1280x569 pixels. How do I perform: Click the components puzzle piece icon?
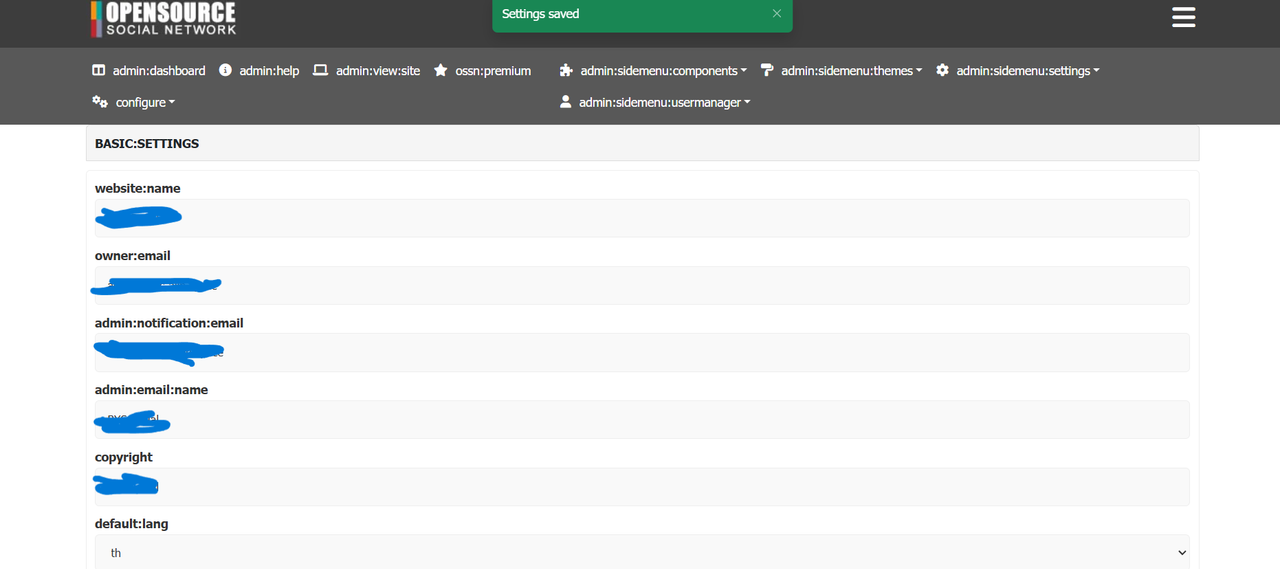click(x=566, y=70)
